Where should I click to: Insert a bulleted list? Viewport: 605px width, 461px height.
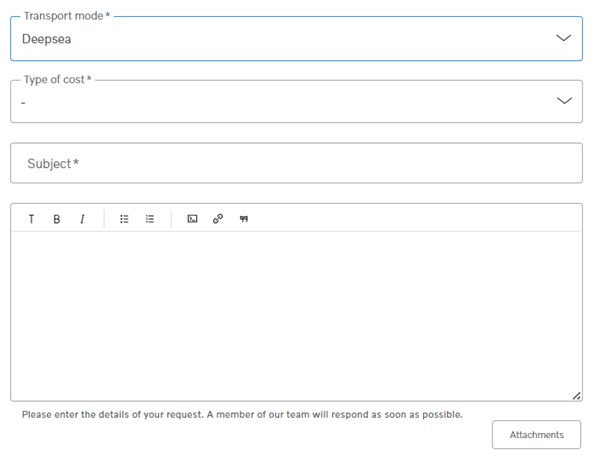click(124, 219)
